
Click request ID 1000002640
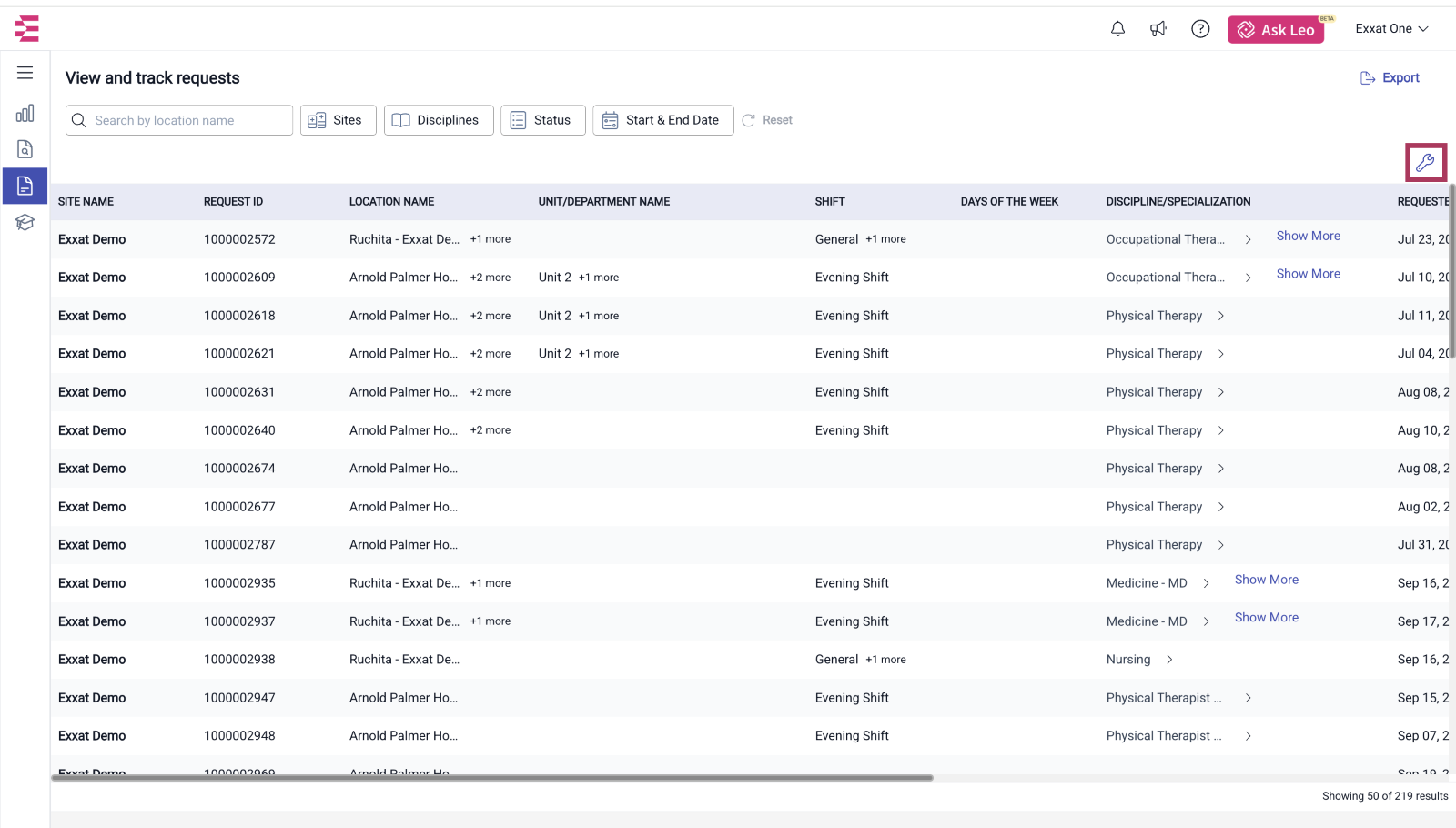[239, 430]
